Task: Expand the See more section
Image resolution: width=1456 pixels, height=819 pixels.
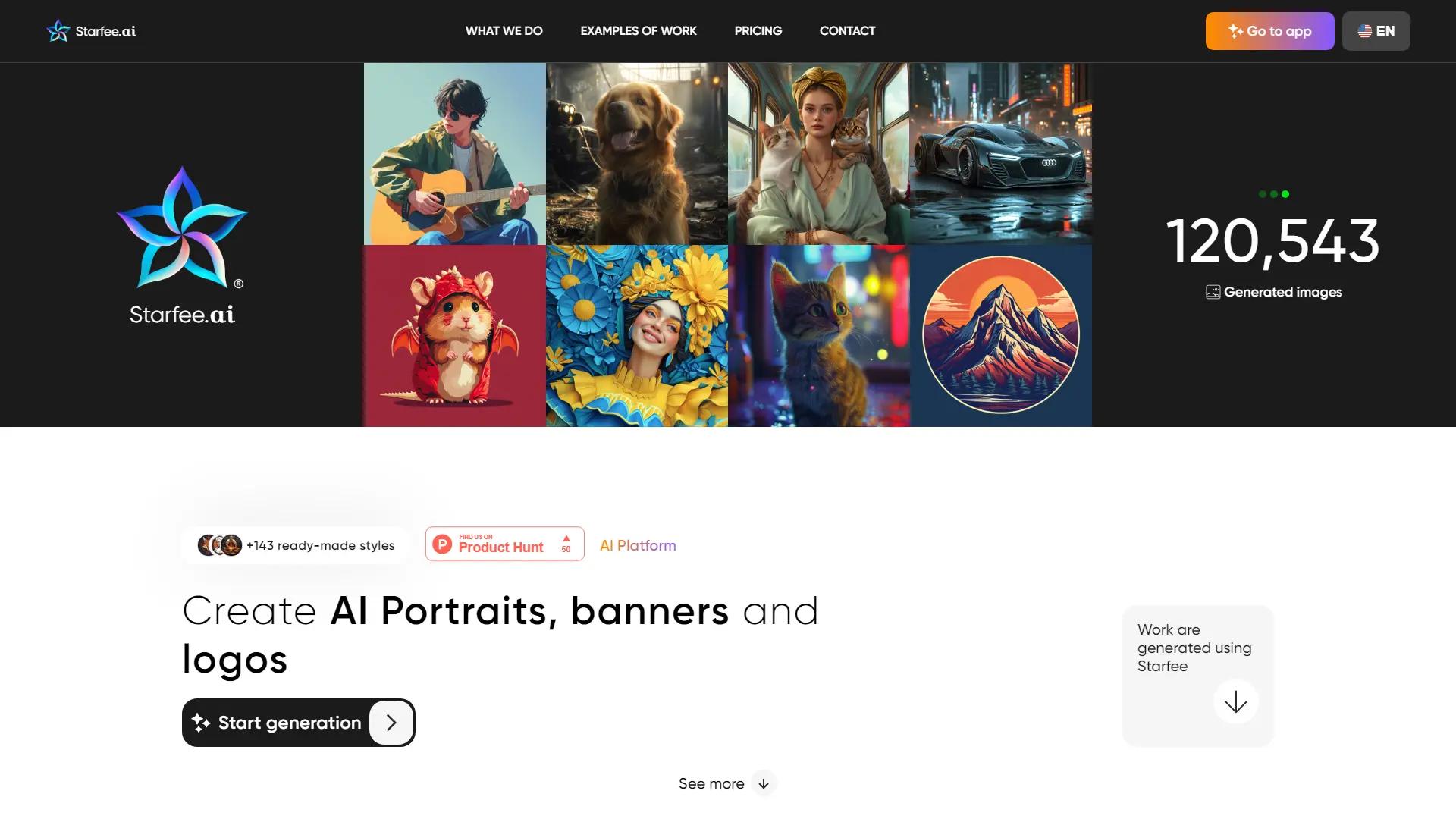Action: [x=711, y=783]
